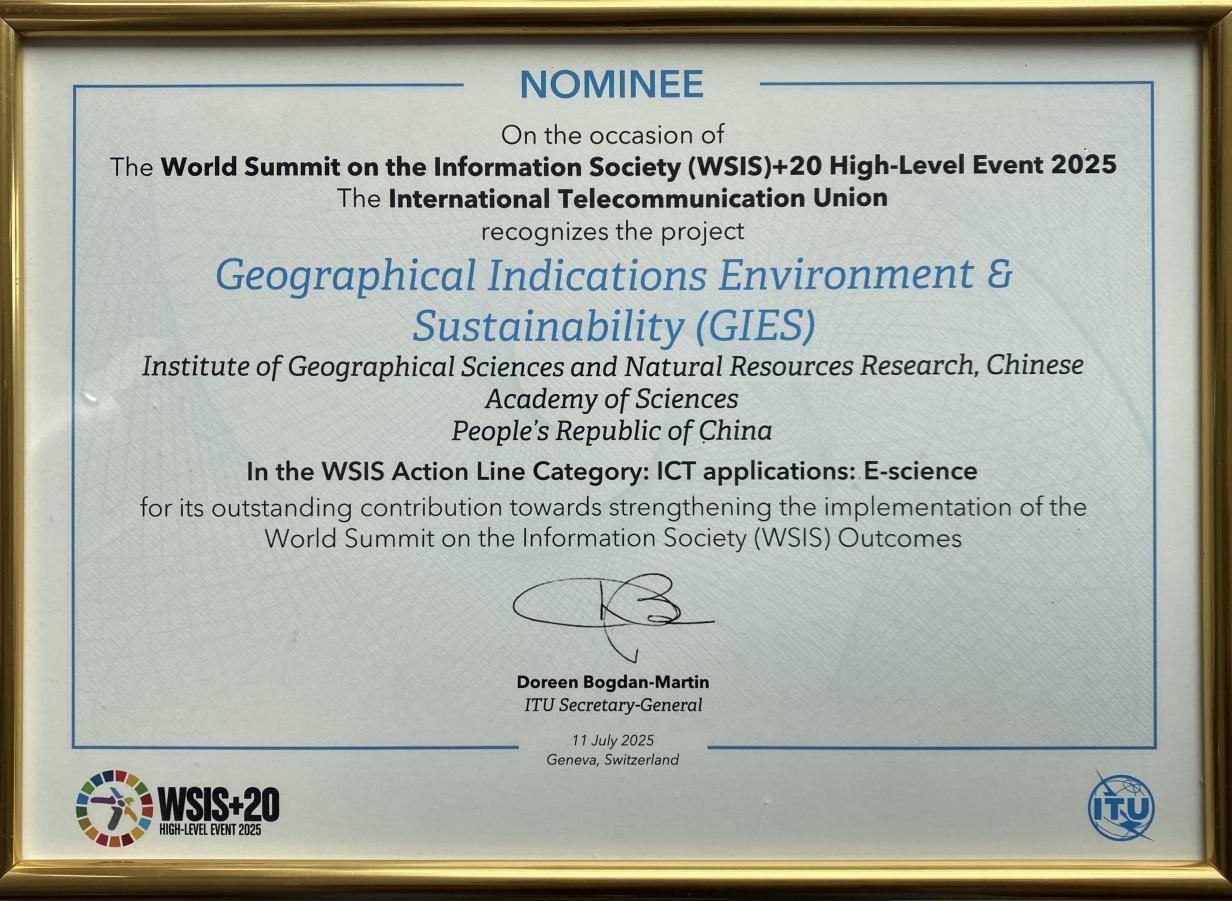The height and width of the screenshot is (901, 1232).
Task: Click the line ending "(WSIS) Outcomes"
Action: coord(613,538)
